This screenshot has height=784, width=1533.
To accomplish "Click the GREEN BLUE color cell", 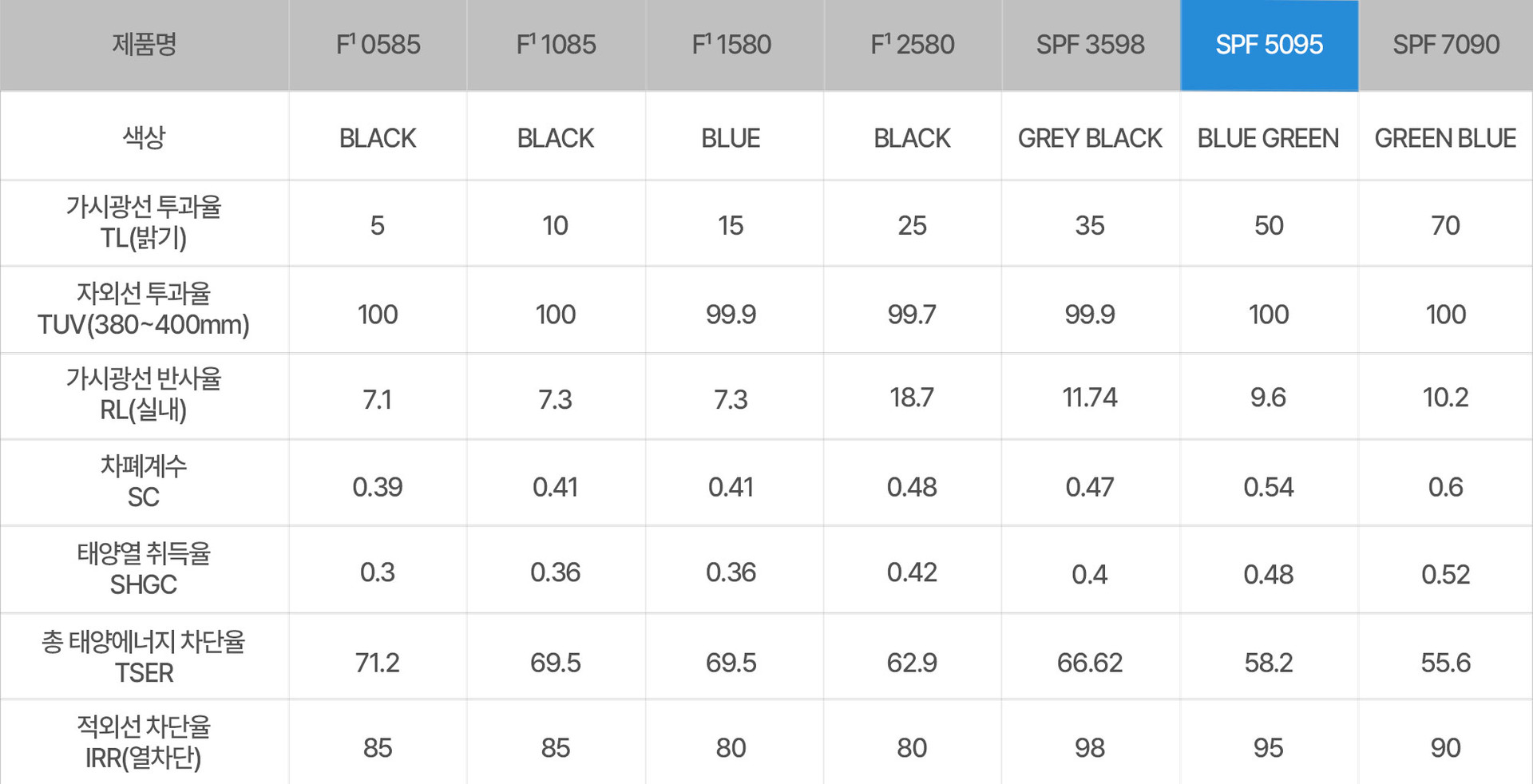I will 1446,137.
